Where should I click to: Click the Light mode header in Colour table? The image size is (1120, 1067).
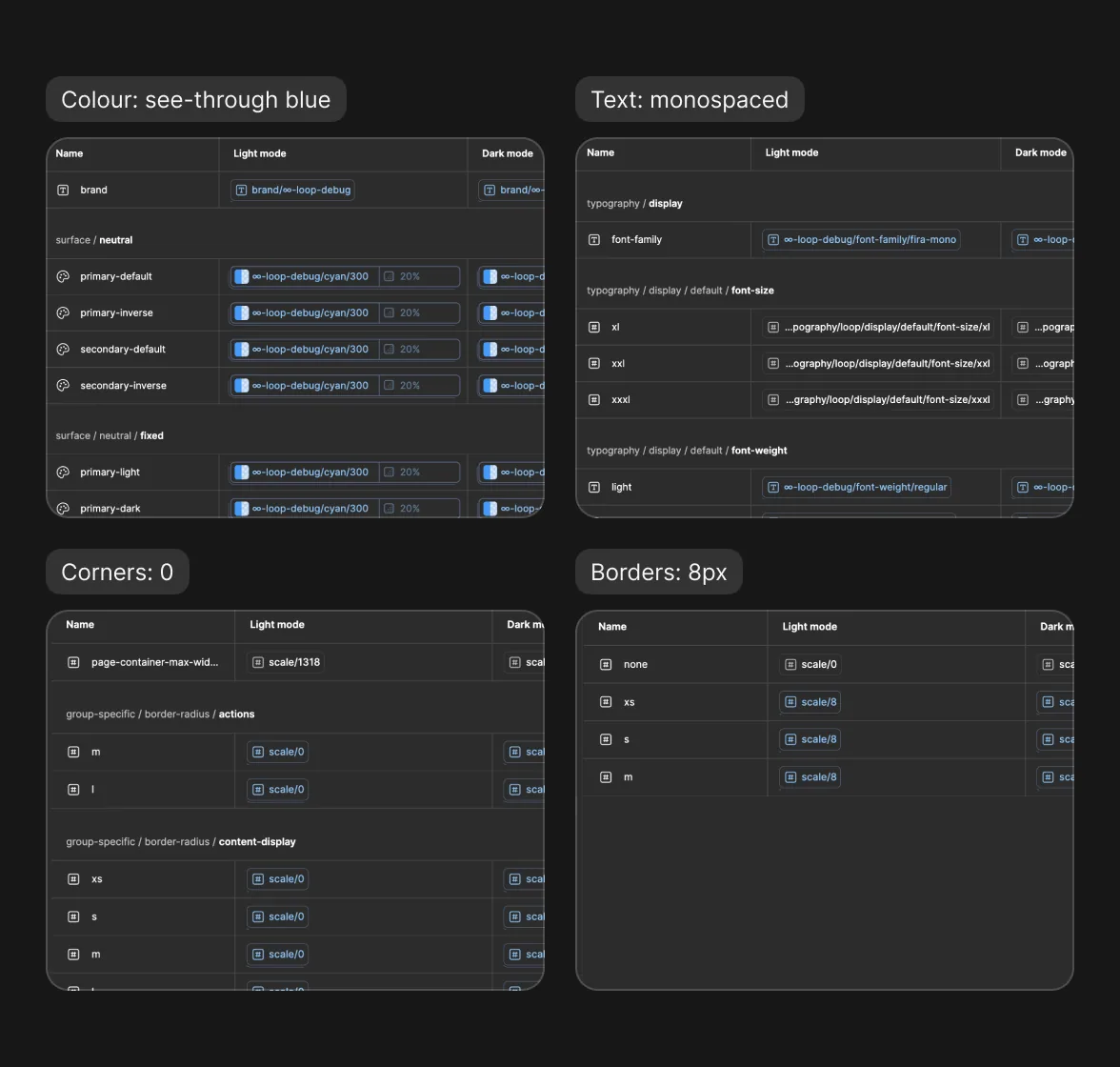click(259, 153)
